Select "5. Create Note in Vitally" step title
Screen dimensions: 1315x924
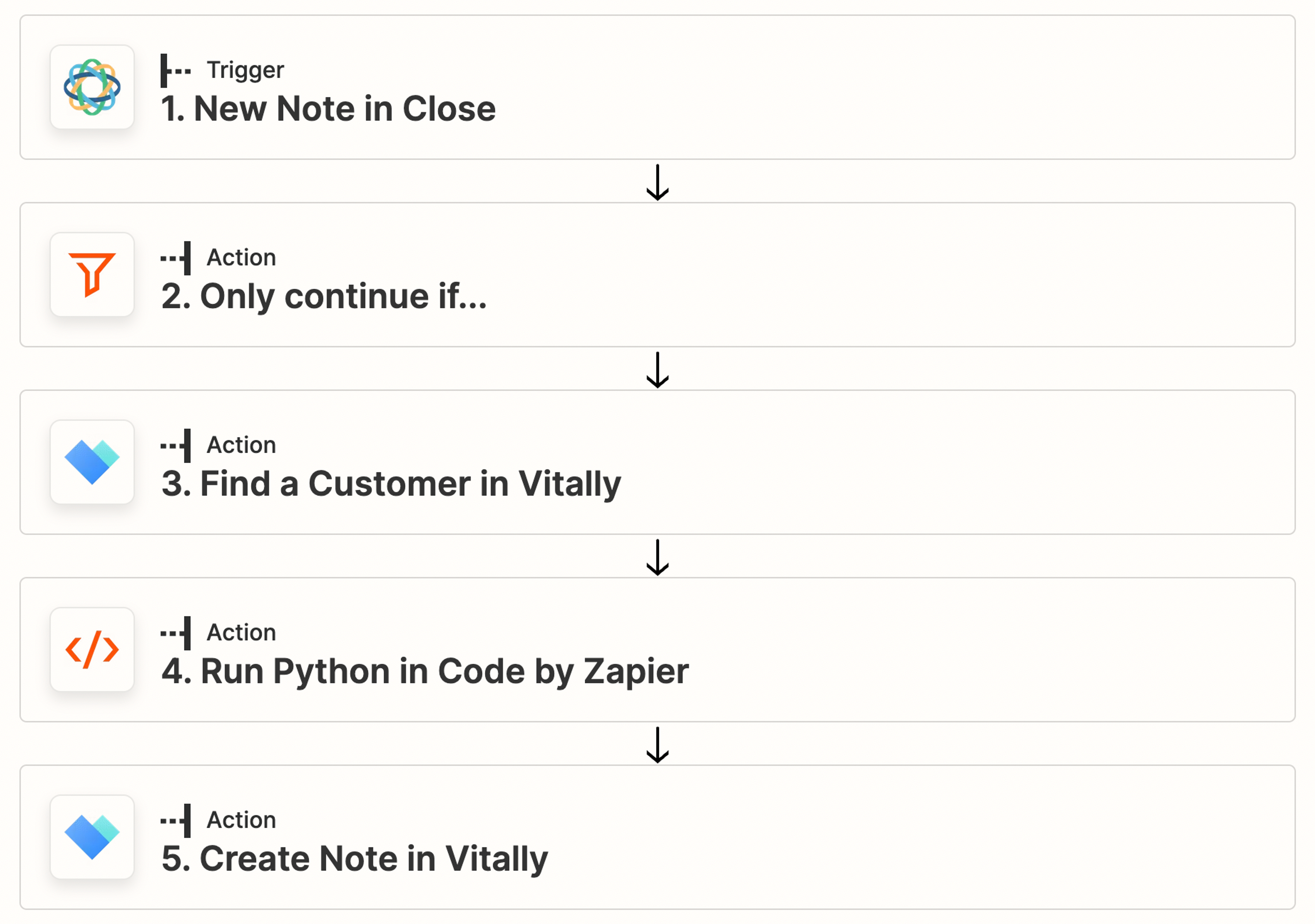[354, 859]
